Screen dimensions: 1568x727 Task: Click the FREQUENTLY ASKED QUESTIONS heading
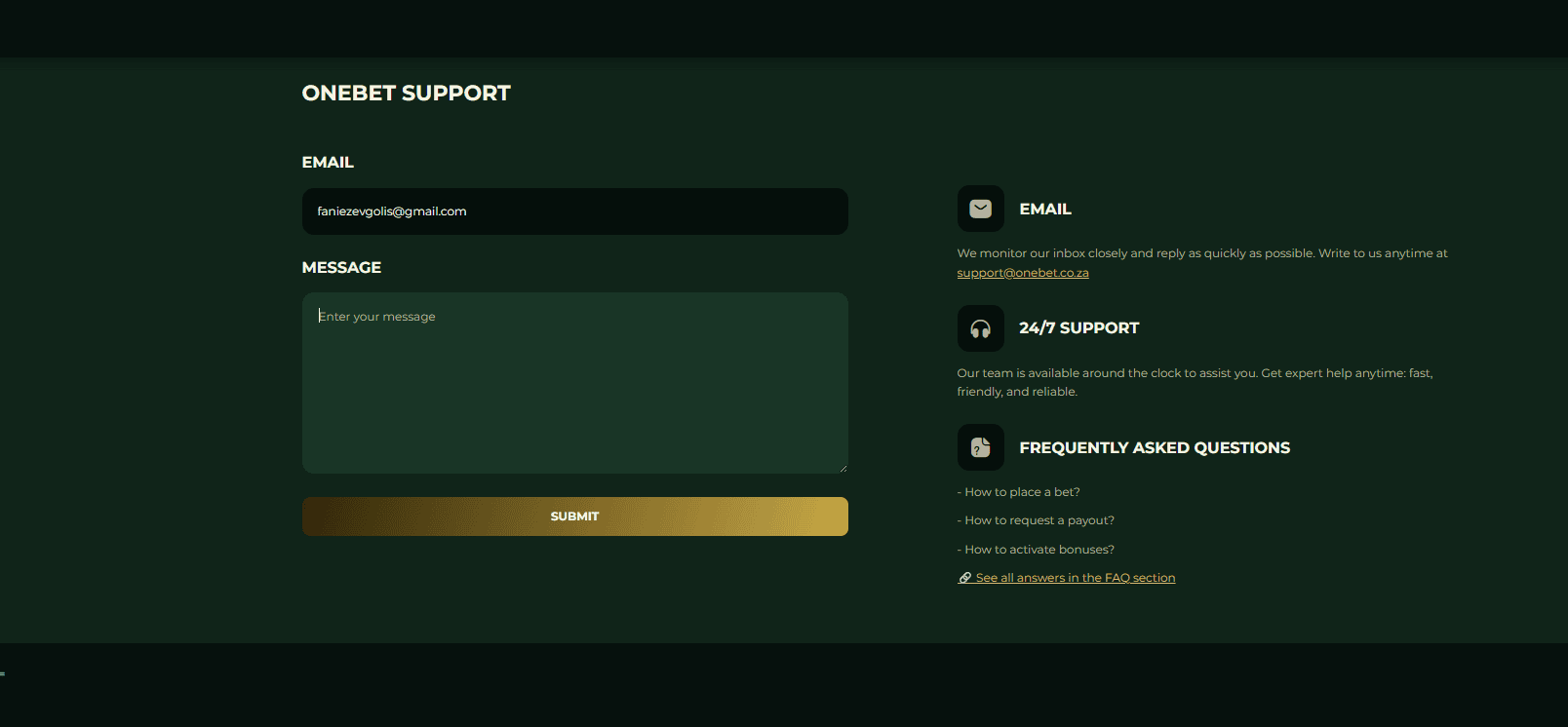(1155, 448)
